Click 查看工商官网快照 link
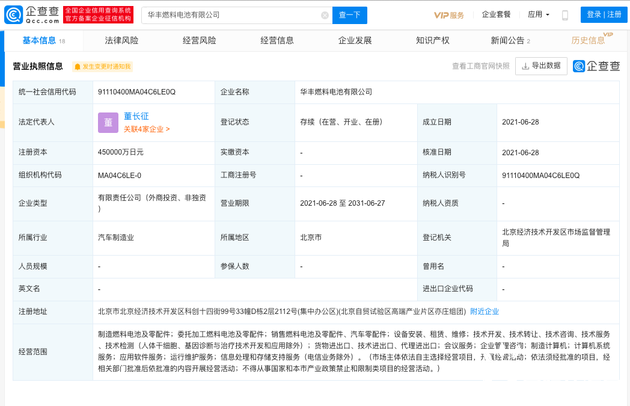This screenshot has height=406, width=630. [x=481, y=66]
